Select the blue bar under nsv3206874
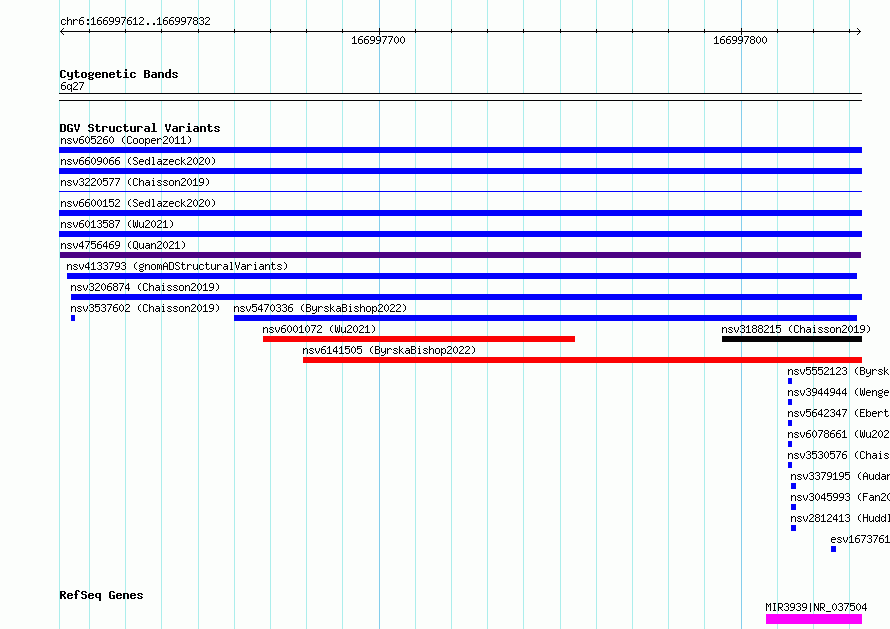Image resolution: width=890 pixels, height=629 pixels. [x=466, y=297]
